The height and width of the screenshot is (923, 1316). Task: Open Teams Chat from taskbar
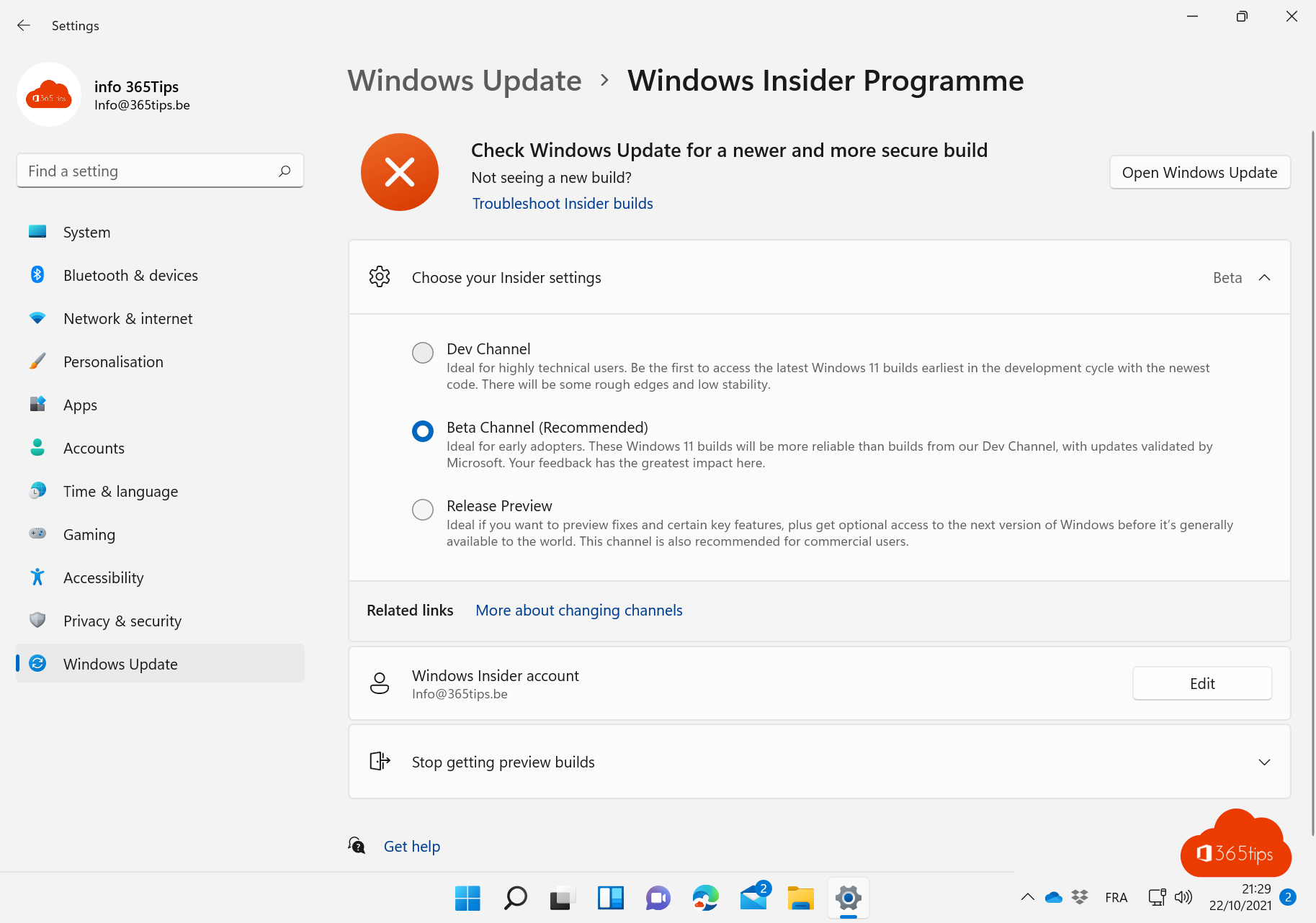(x=658, y=898)
